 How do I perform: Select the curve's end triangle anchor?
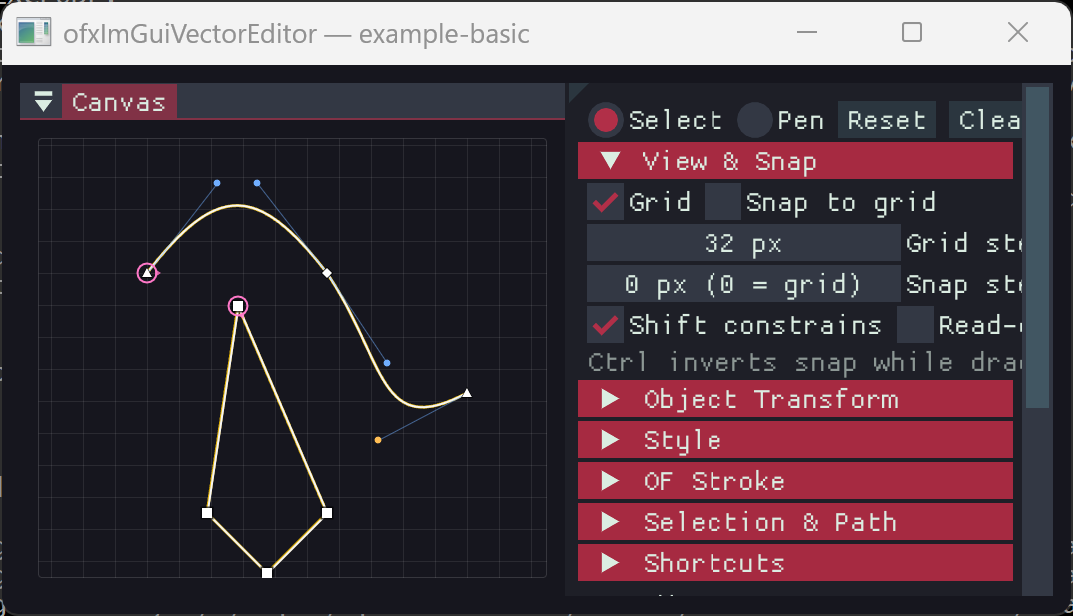[467, 393]
